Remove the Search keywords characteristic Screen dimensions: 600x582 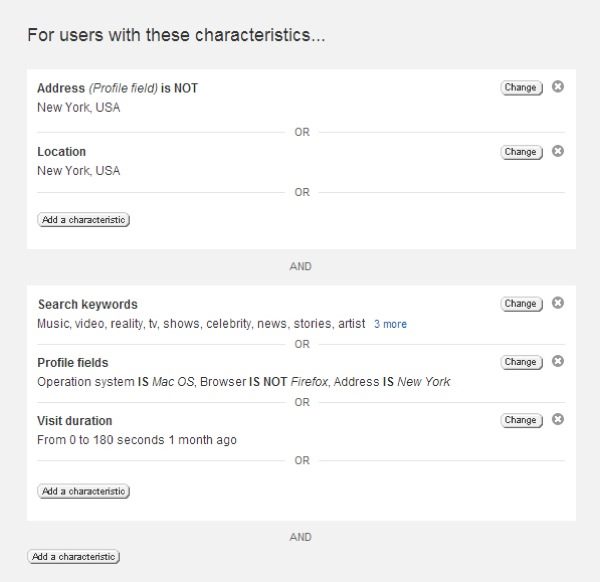tap(558, 303)
